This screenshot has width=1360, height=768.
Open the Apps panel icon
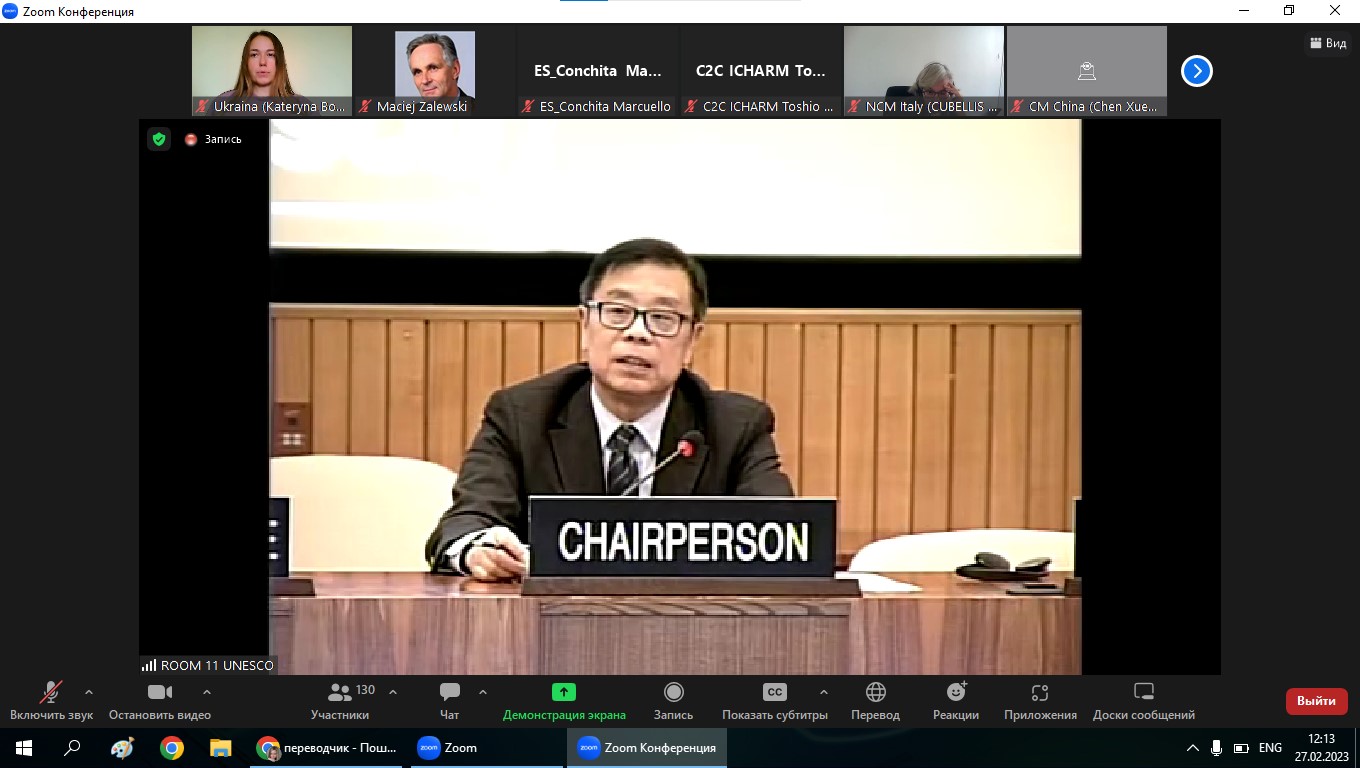1040,692
